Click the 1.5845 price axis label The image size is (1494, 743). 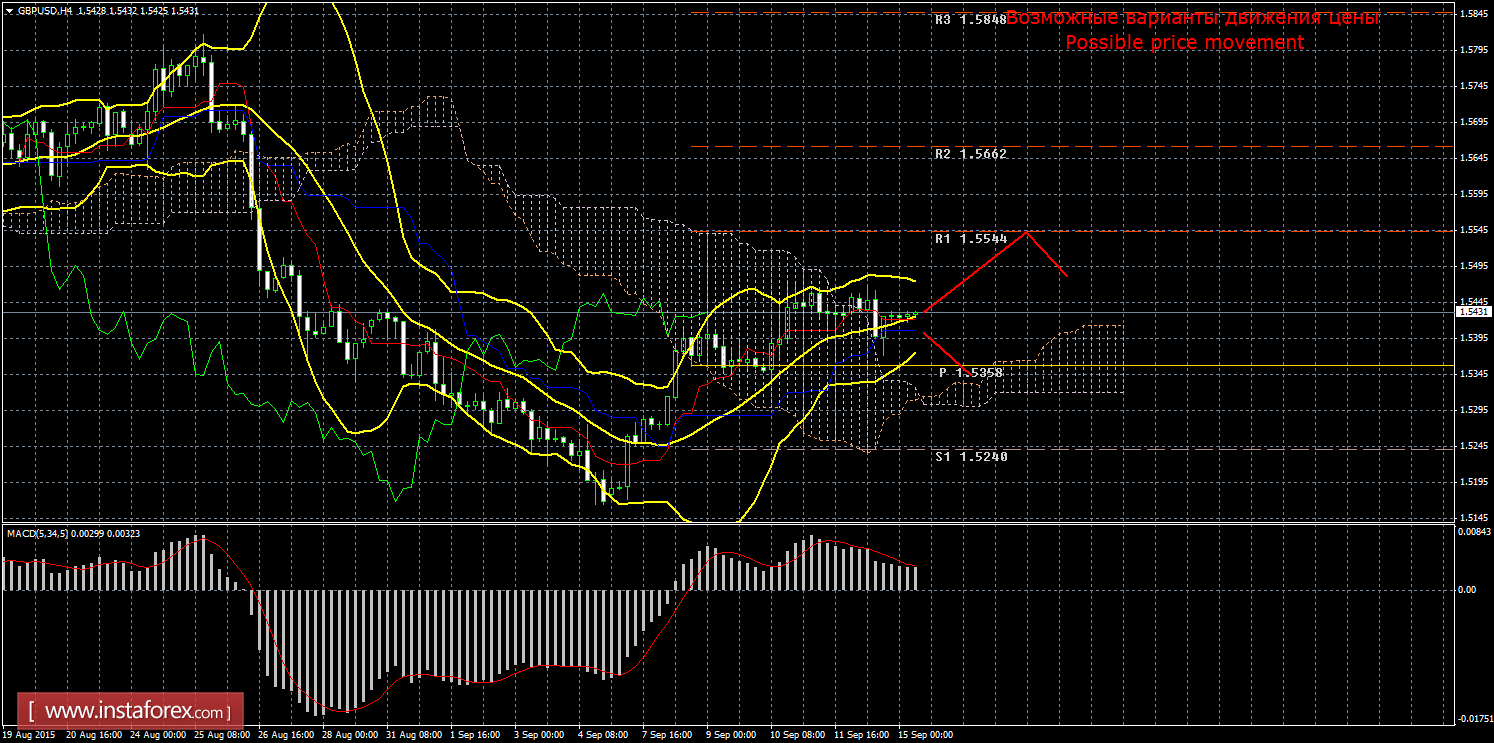coord(1475,14)
